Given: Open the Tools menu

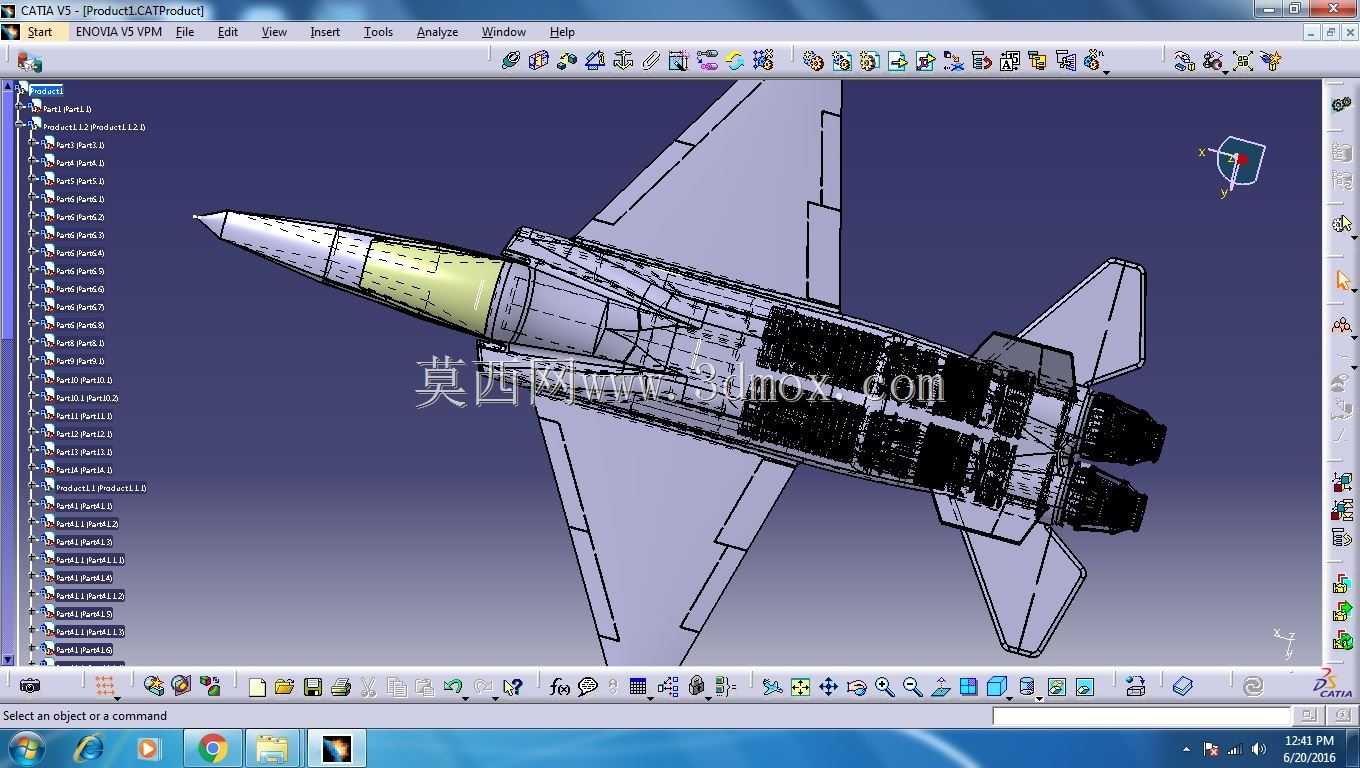Looking at the screenshot, I should click(378, 32).
